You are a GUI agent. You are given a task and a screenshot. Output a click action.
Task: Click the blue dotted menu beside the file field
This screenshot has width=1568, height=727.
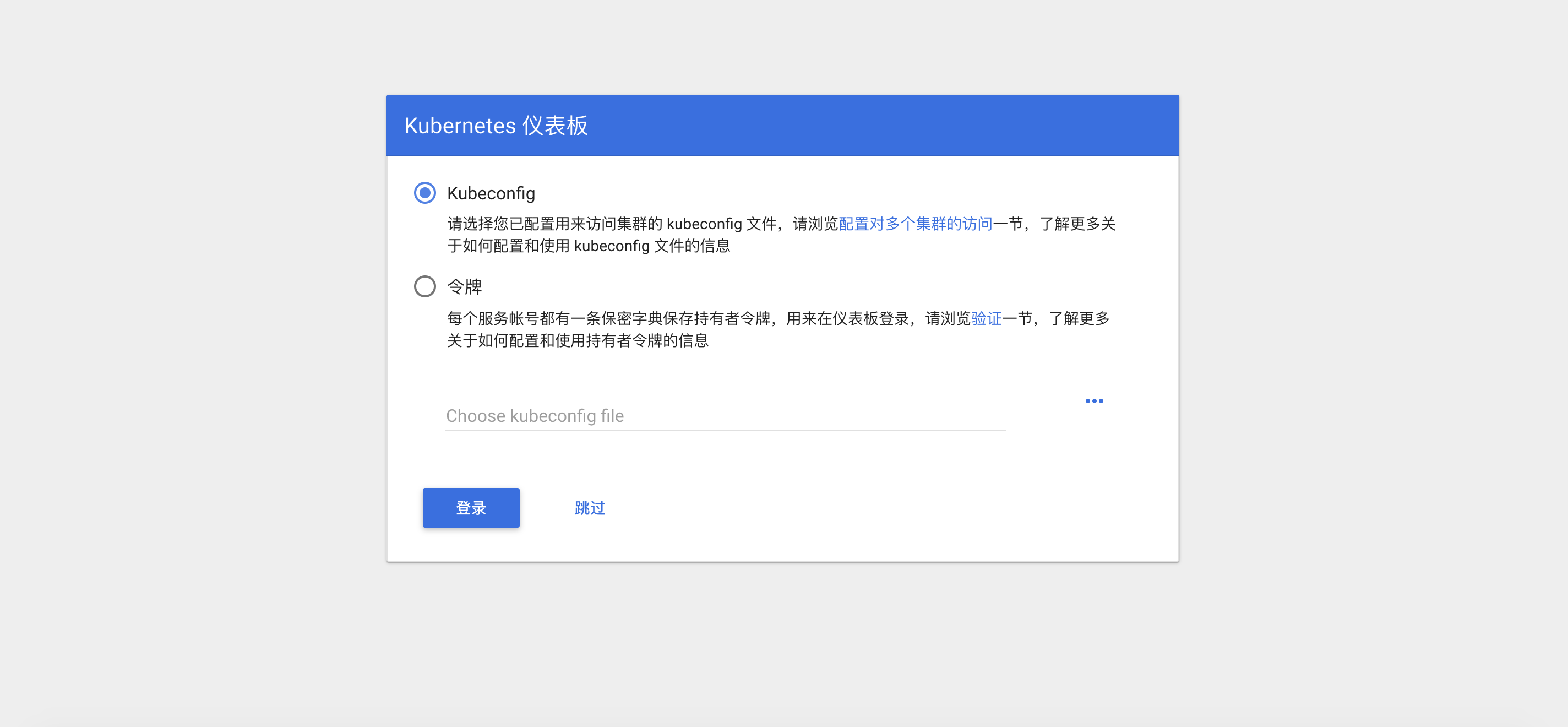[x=1094, y=400]
